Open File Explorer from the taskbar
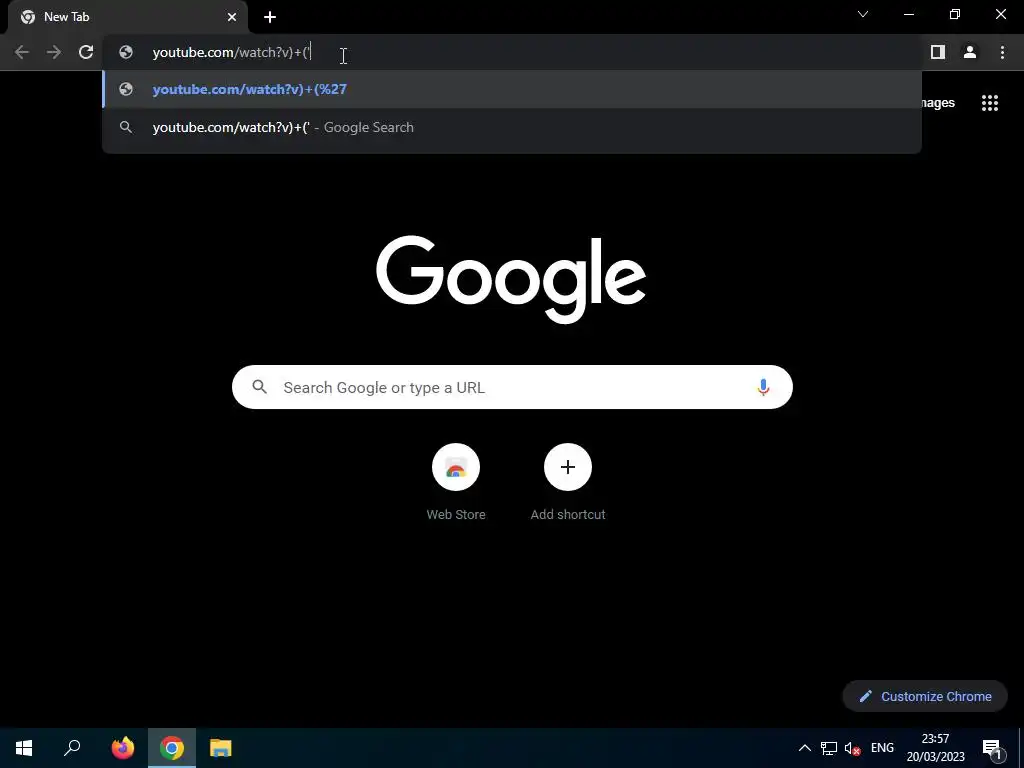This screenshot has width=1024, height=768. point(221,748)
